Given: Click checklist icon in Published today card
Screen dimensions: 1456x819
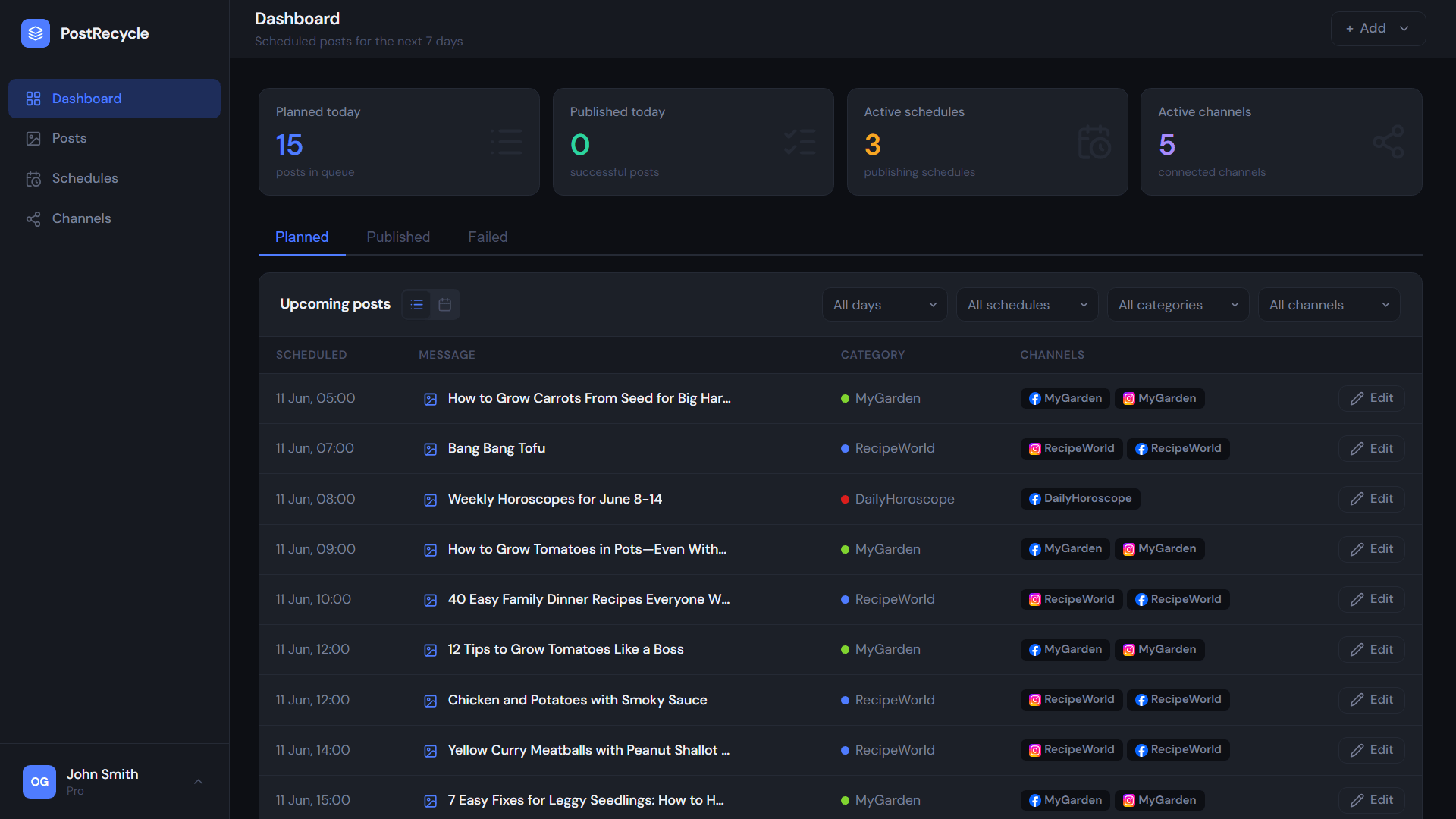Looking at the screenshot, I should pyautogui.click(x=800, y=142).
